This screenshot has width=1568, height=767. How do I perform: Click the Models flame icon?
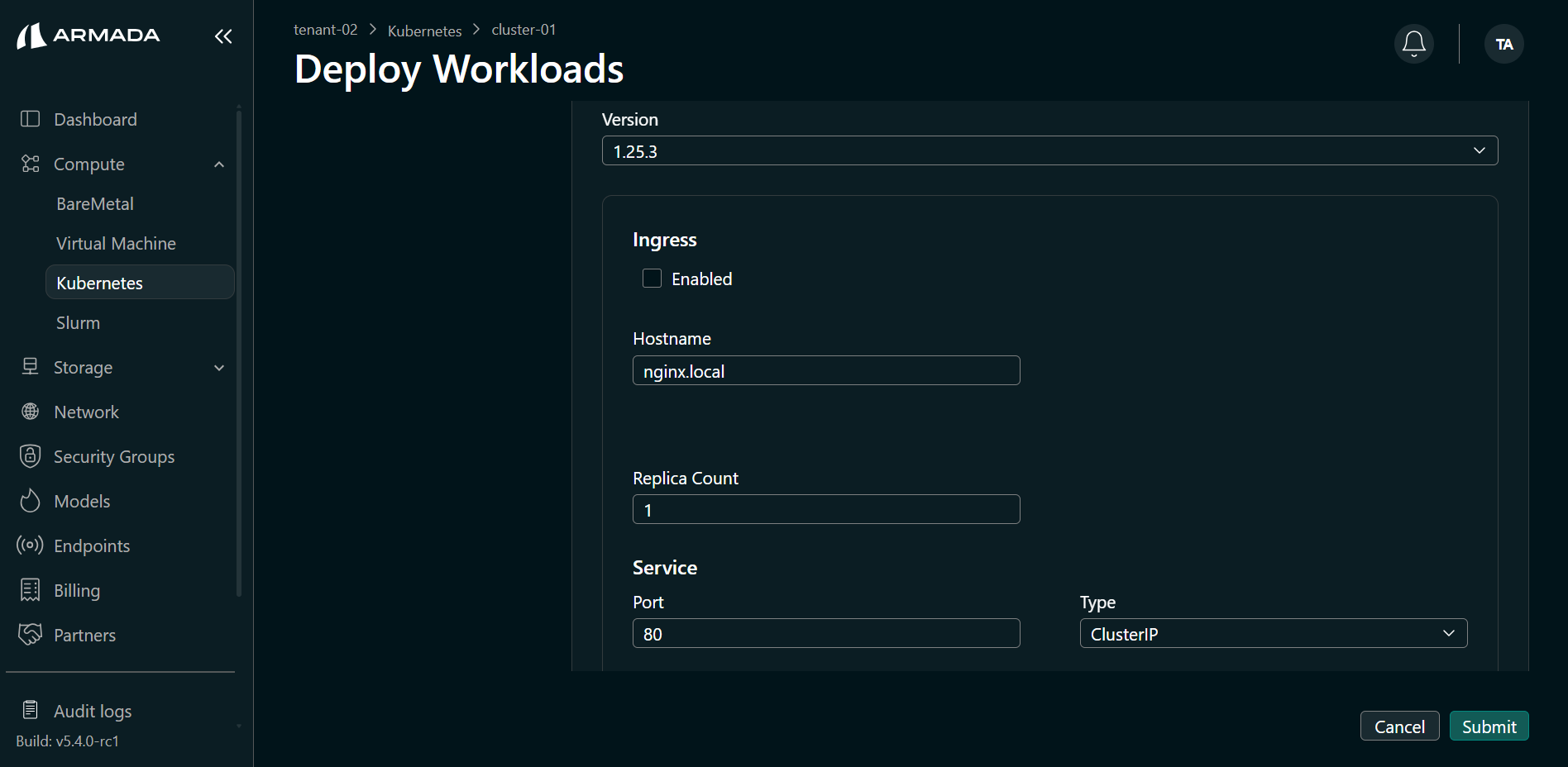point(30,501)
